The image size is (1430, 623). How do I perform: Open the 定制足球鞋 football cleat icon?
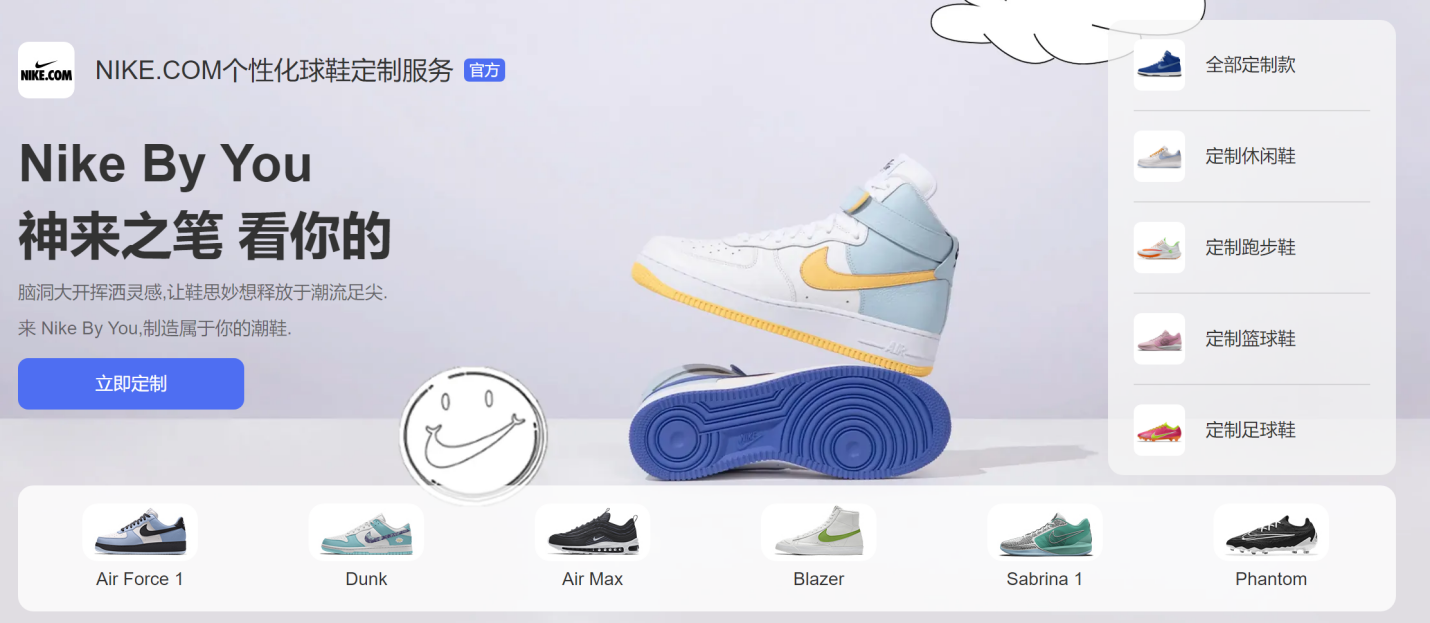1159,430
